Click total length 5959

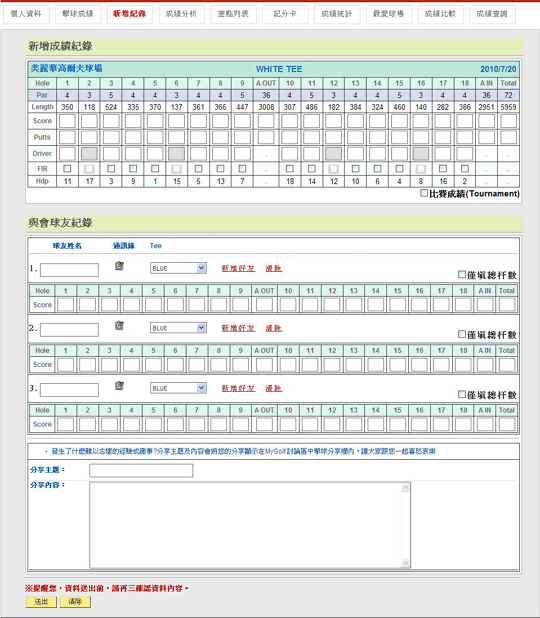coord(508,107)
